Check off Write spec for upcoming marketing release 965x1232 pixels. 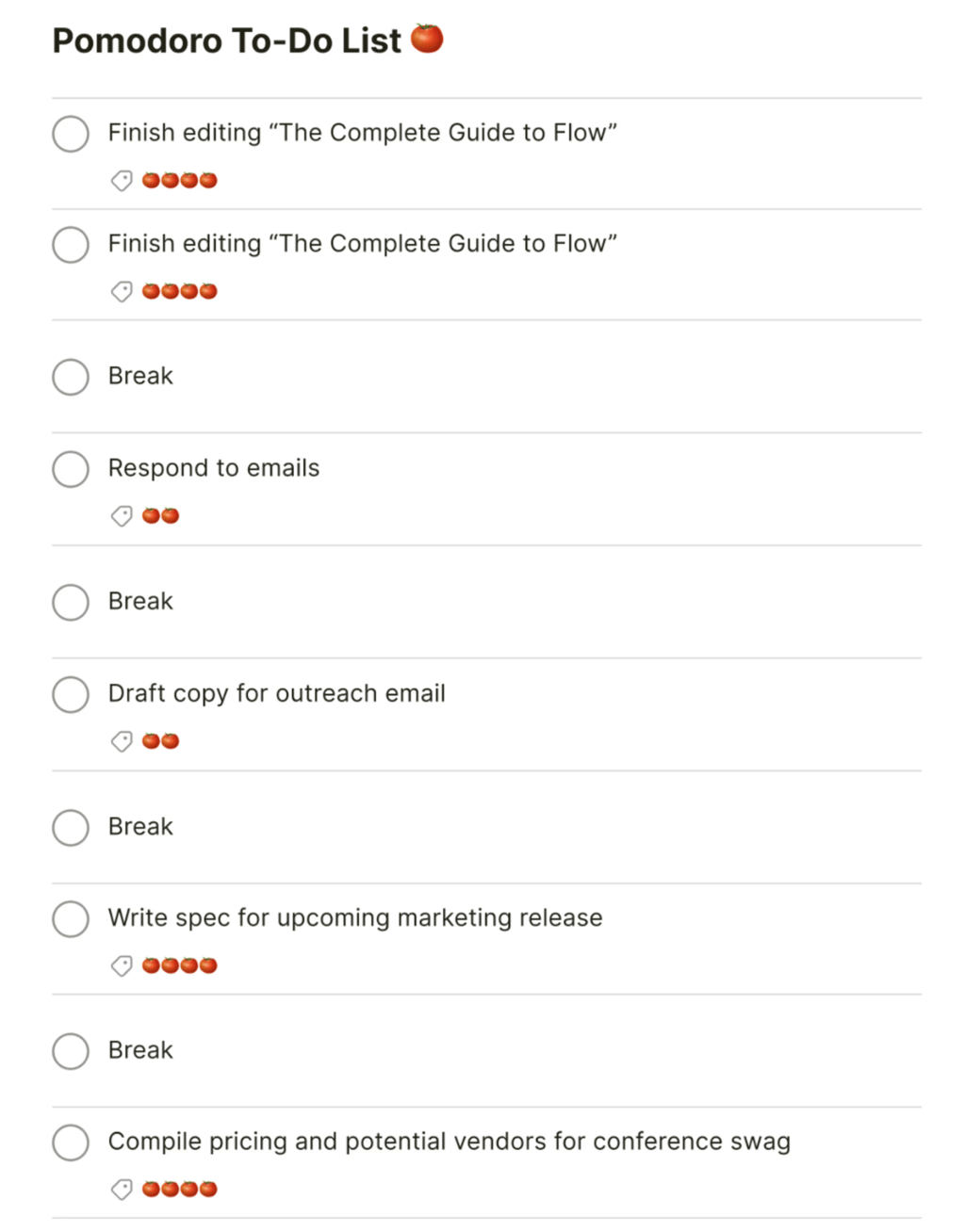[x=70, y=918]
